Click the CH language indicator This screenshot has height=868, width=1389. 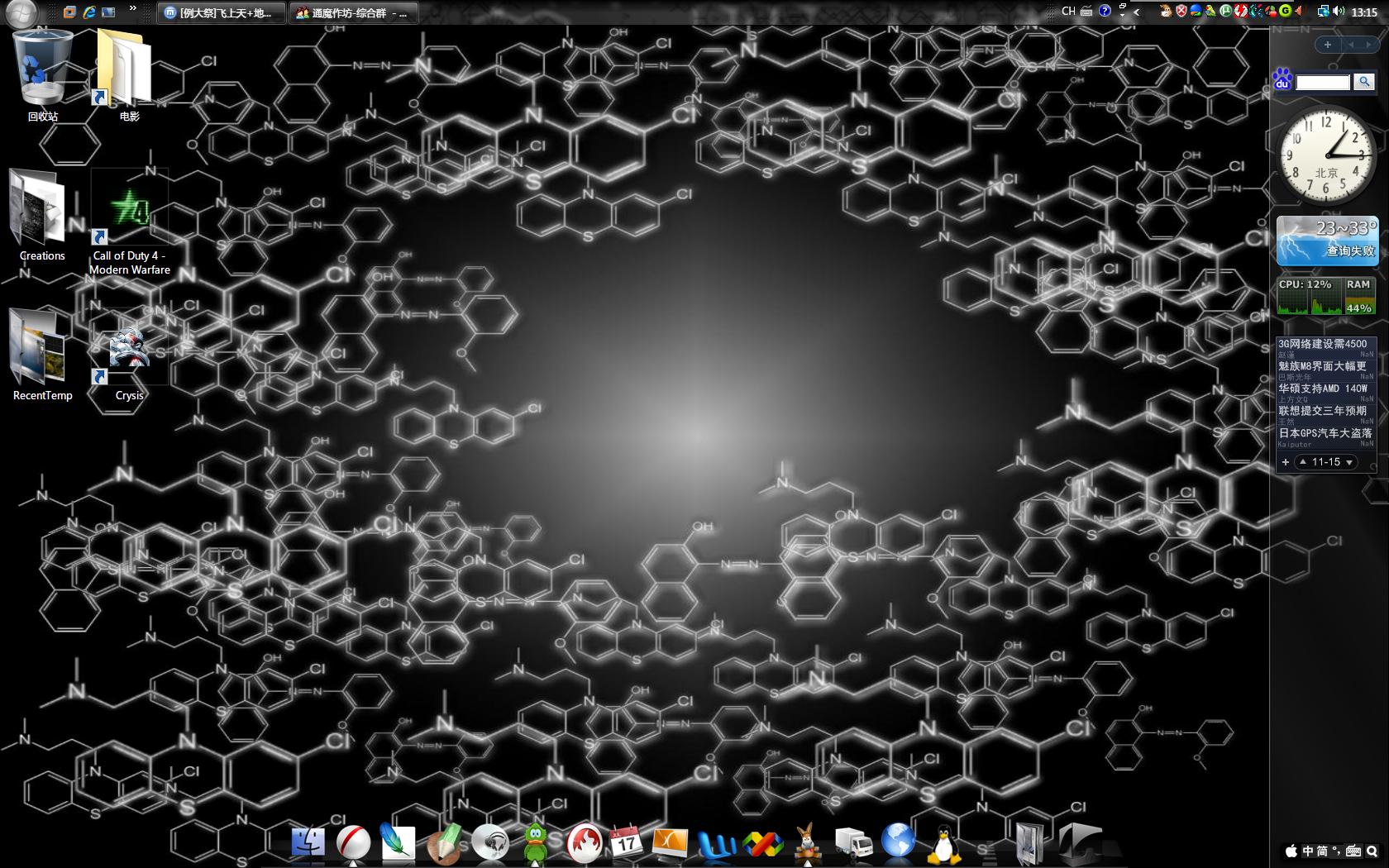(1068, 12)
